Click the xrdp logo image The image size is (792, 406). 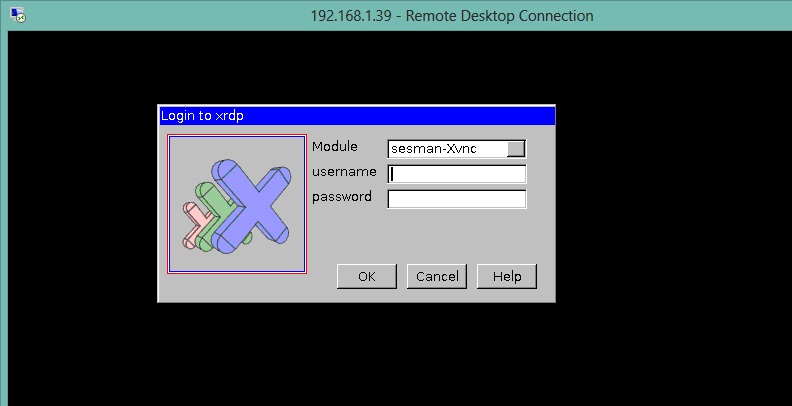(237, 204)
